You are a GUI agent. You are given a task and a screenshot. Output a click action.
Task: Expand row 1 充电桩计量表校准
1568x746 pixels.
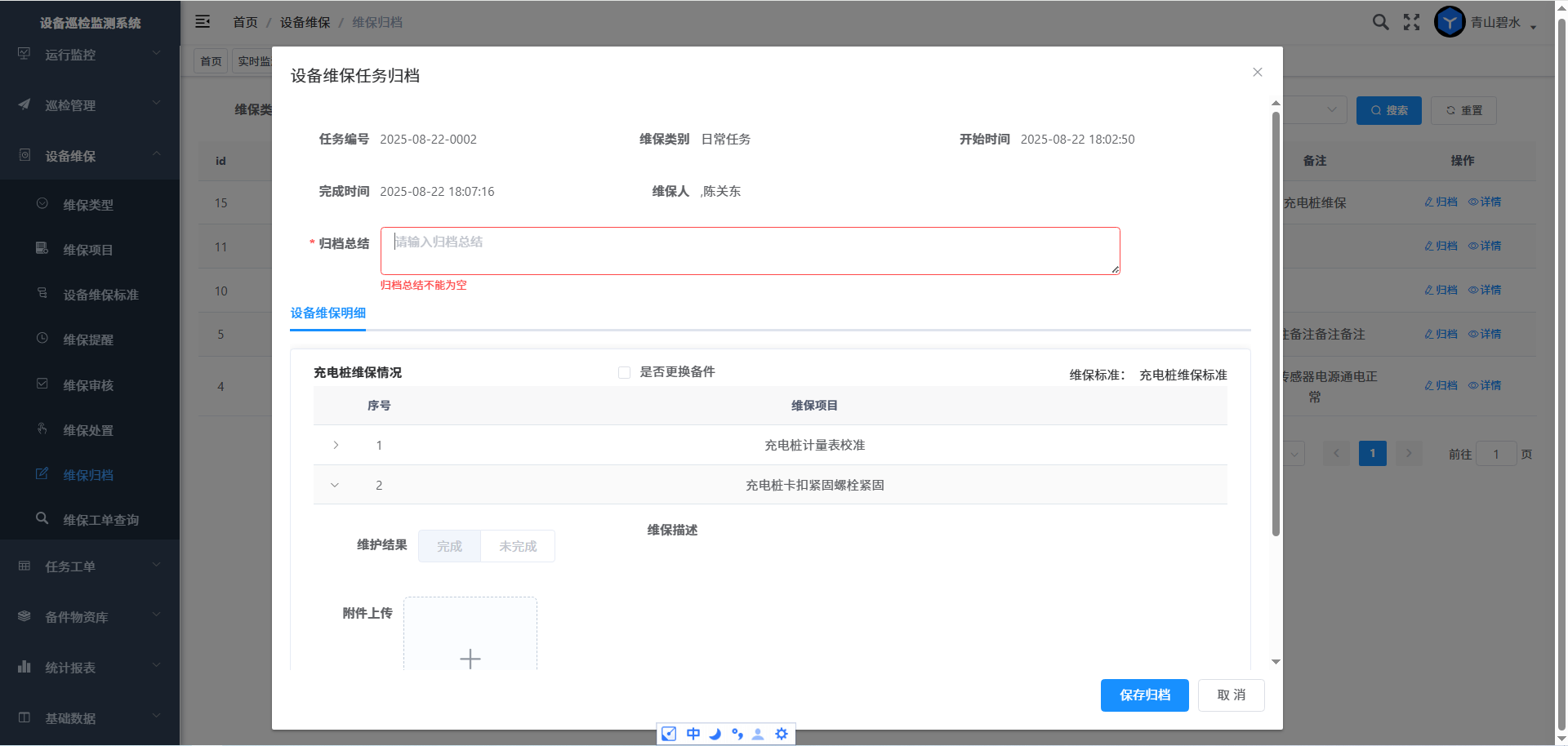point(336,446)
